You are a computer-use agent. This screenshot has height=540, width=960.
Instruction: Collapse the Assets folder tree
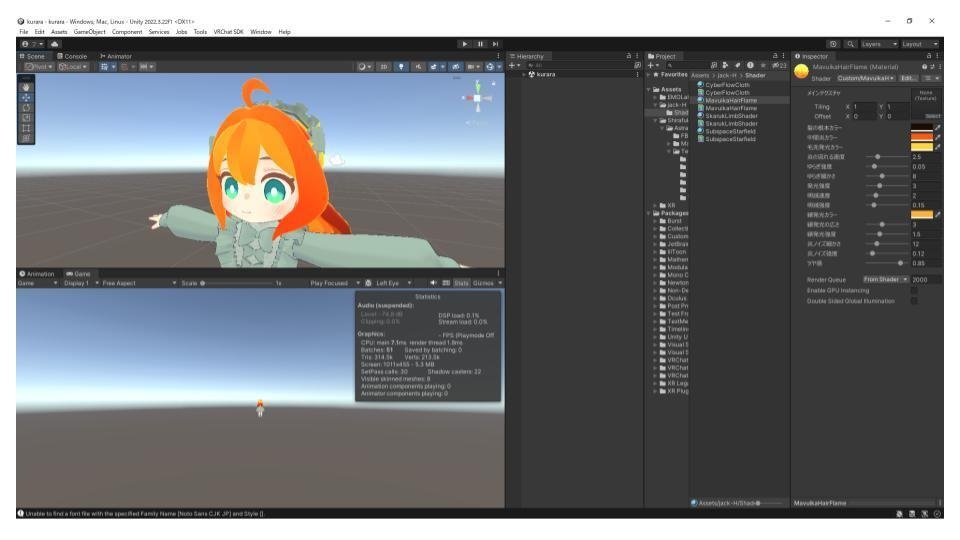(648, 89)
